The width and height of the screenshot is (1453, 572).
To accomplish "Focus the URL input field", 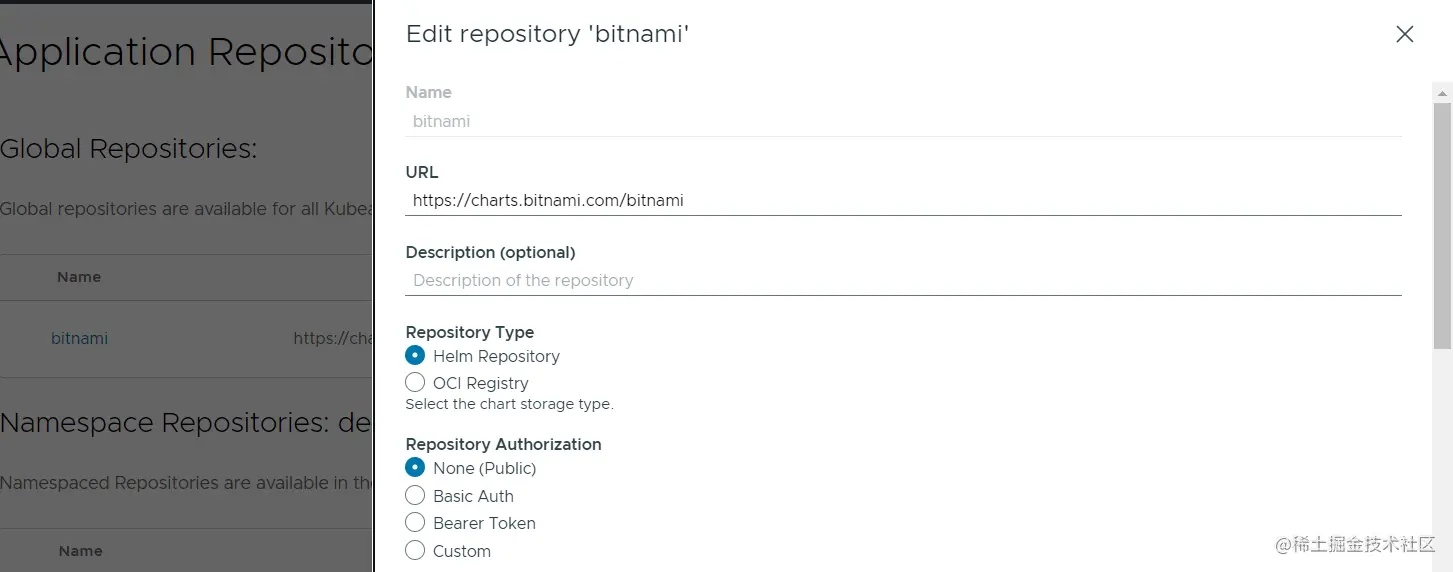I will [x=903, y=200].
